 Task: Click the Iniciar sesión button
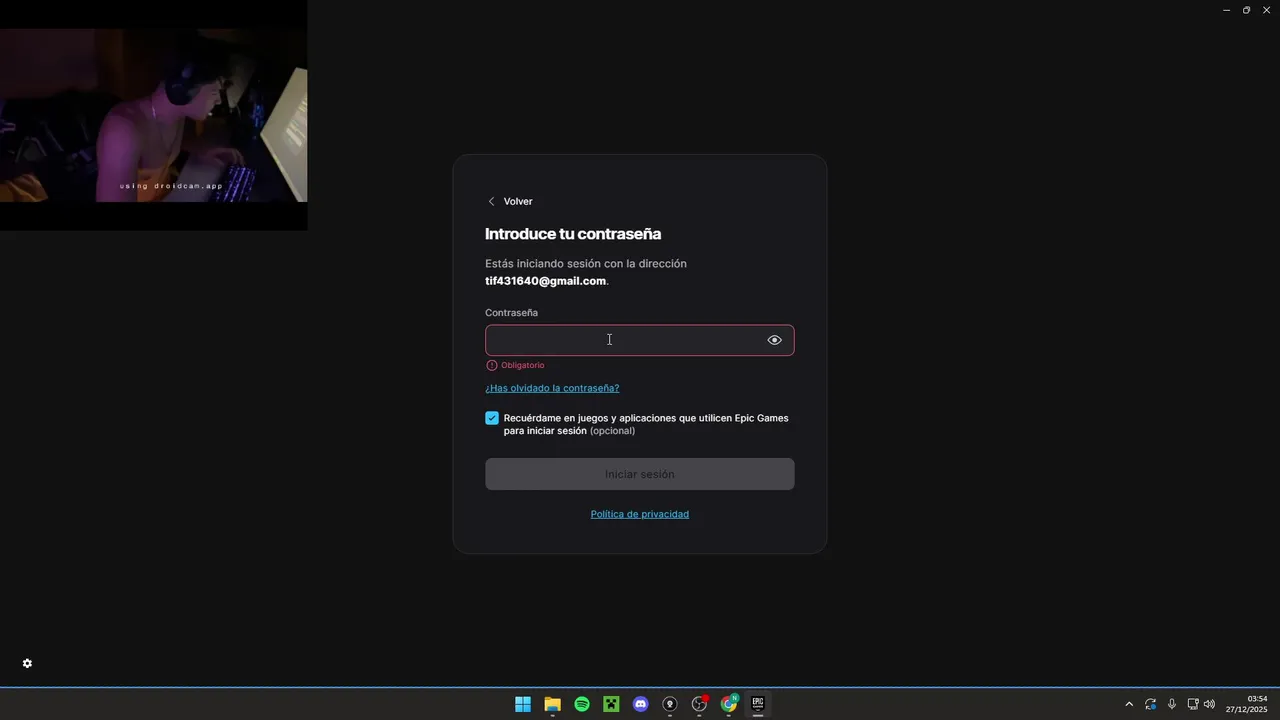pyautogui.click(x=640, y=474)
